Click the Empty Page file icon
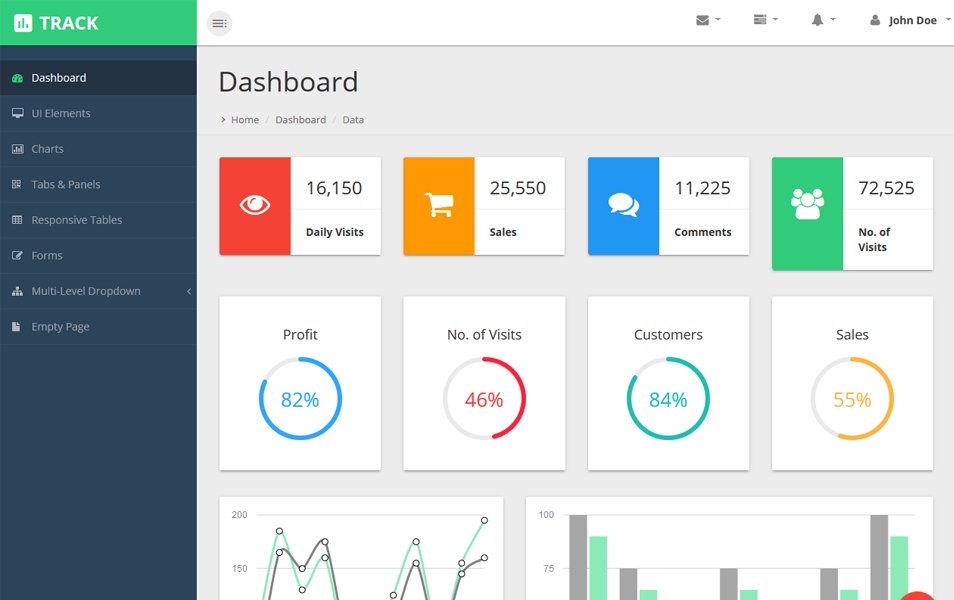The image size is (954, 600). pyautogui.click(x=16, y=327)
